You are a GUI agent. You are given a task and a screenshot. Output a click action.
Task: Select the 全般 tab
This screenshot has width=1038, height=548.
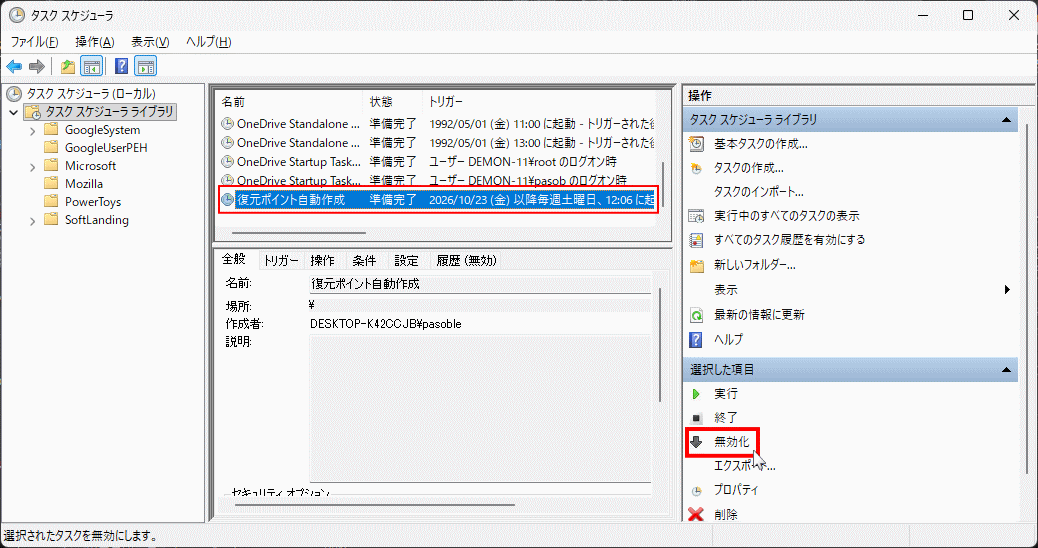[x=234, y=259]
